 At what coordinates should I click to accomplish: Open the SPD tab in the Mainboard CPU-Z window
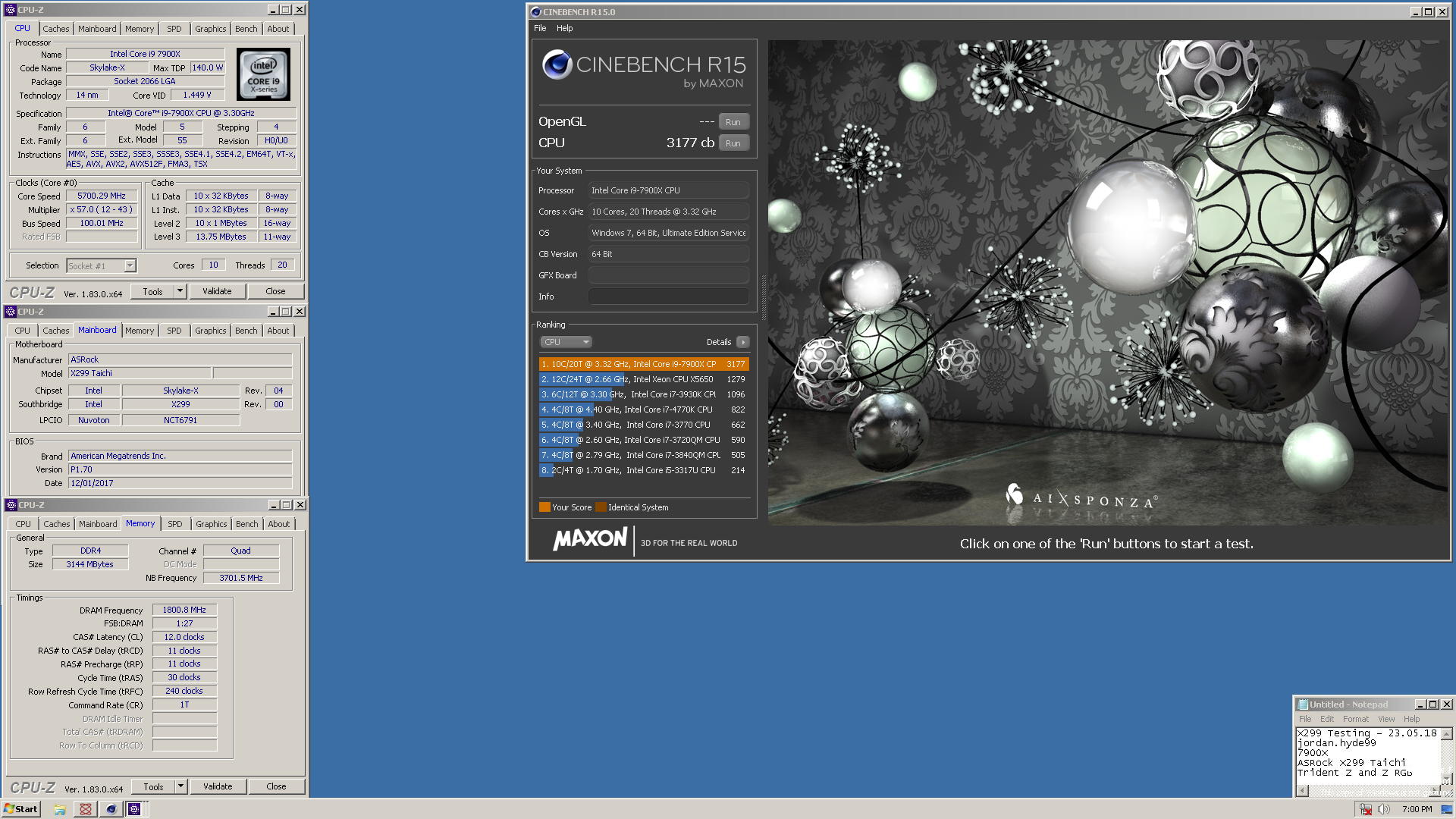click(174, 331)
